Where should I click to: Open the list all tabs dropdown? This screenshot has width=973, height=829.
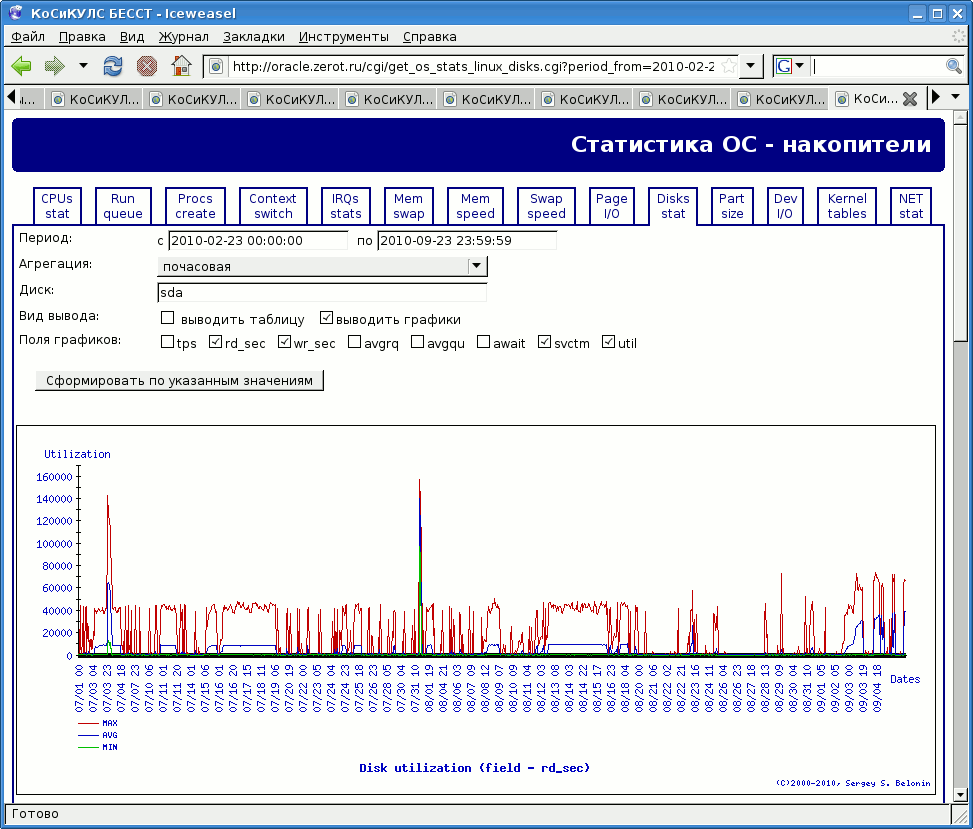pyautogui.click(x=956, y=97)
